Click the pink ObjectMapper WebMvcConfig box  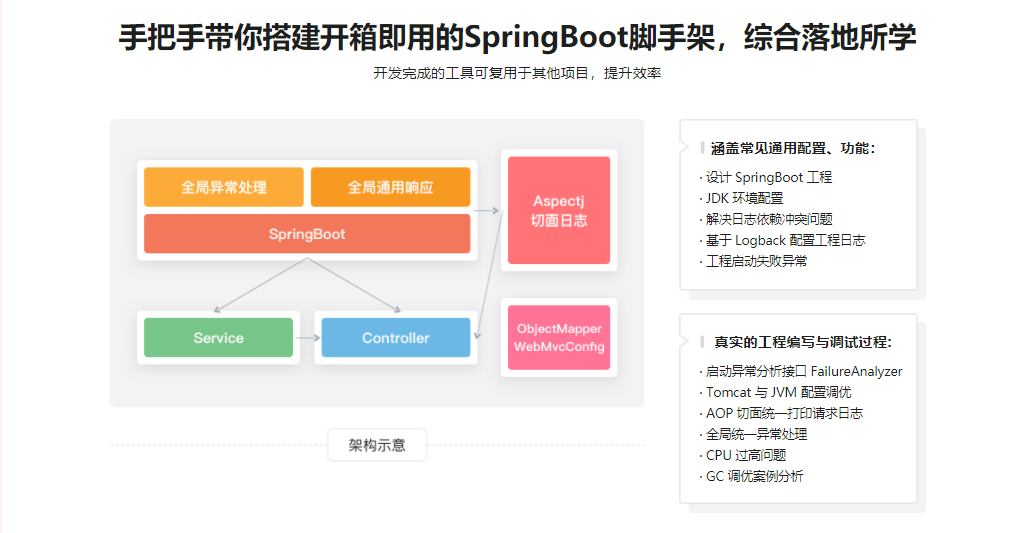pos(559,338)
